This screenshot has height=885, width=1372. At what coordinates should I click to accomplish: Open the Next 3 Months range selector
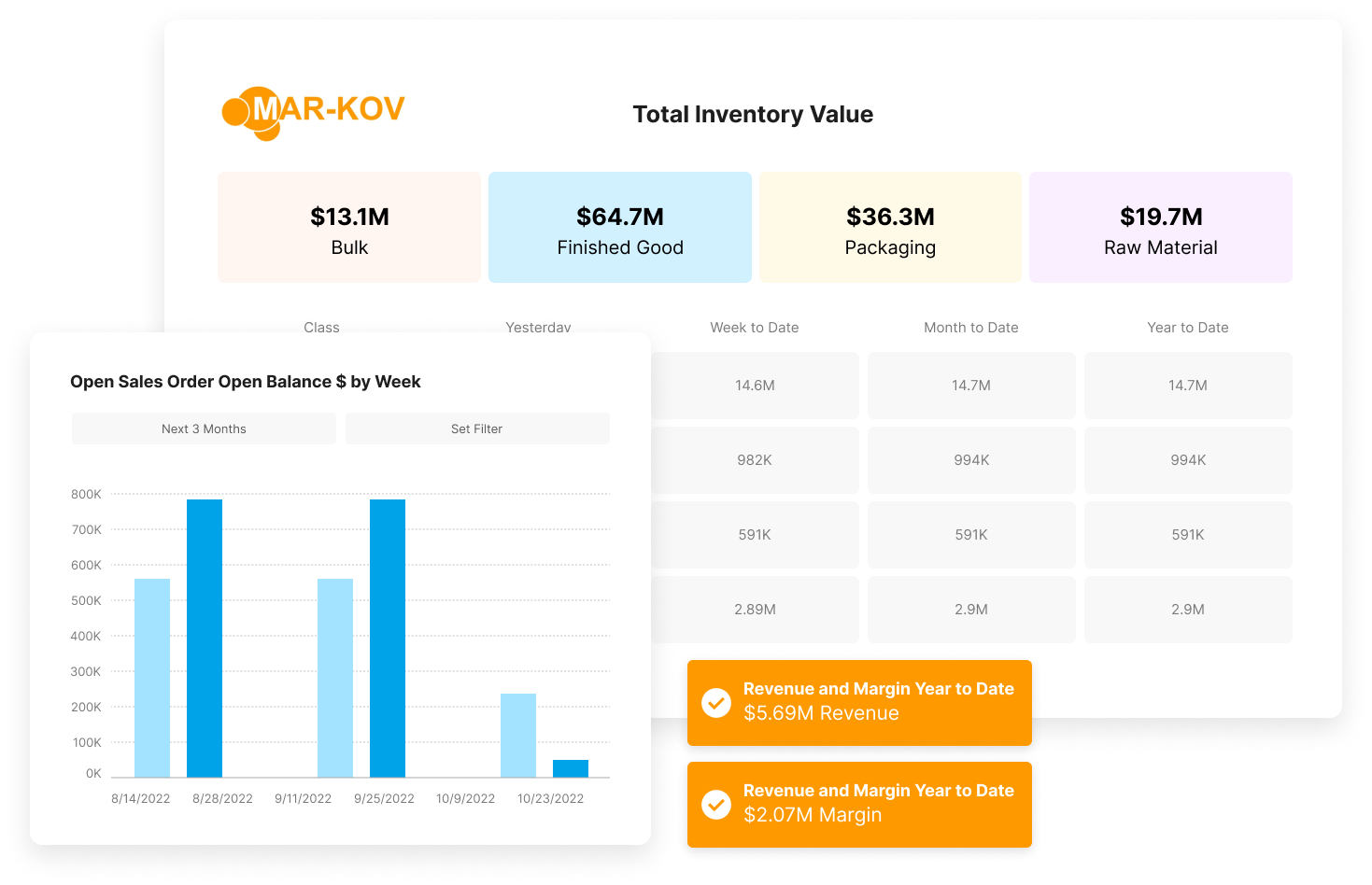tap(204, 428)
